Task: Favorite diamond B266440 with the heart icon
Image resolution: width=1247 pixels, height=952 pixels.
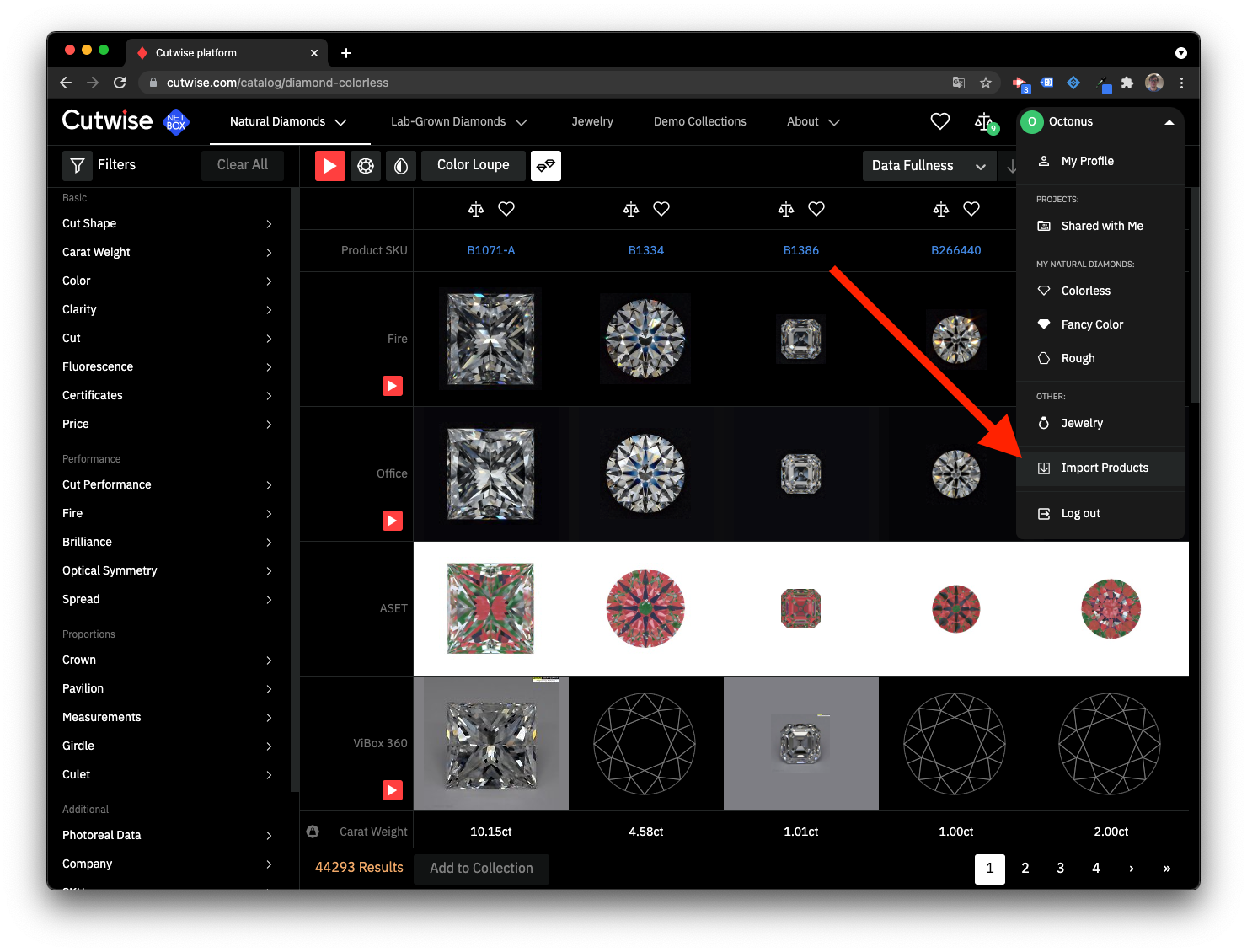Action: pos(971,209)
